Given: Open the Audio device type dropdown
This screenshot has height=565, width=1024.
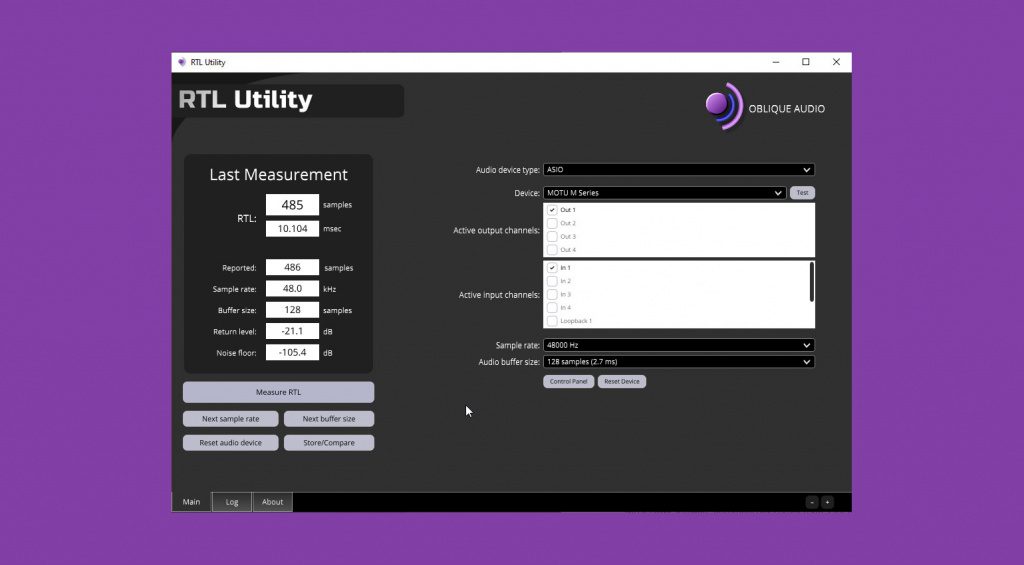Looking at the screenshot, I should click(678, 170).
